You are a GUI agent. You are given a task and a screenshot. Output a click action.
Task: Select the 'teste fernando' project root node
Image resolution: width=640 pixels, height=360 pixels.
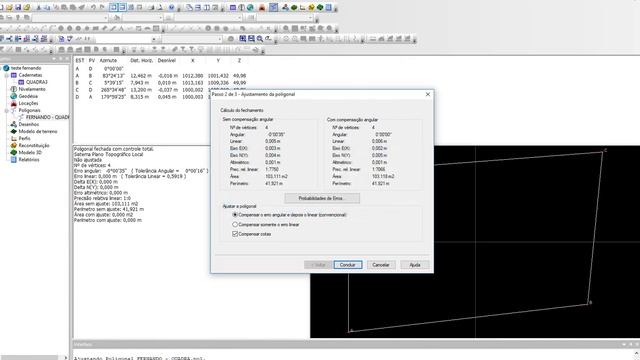click(26, 68)
